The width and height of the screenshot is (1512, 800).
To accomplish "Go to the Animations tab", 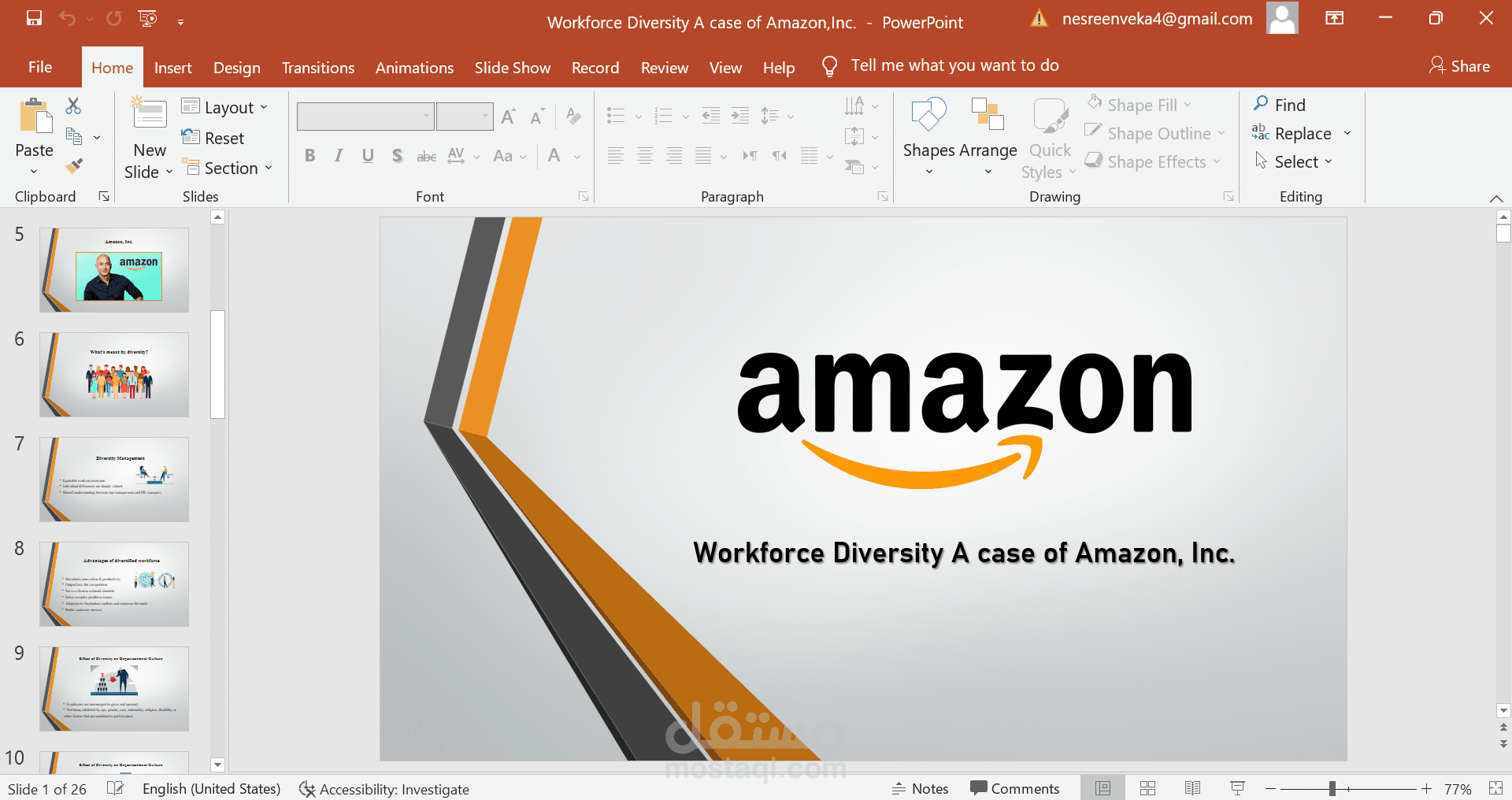I will coord(414,68).
